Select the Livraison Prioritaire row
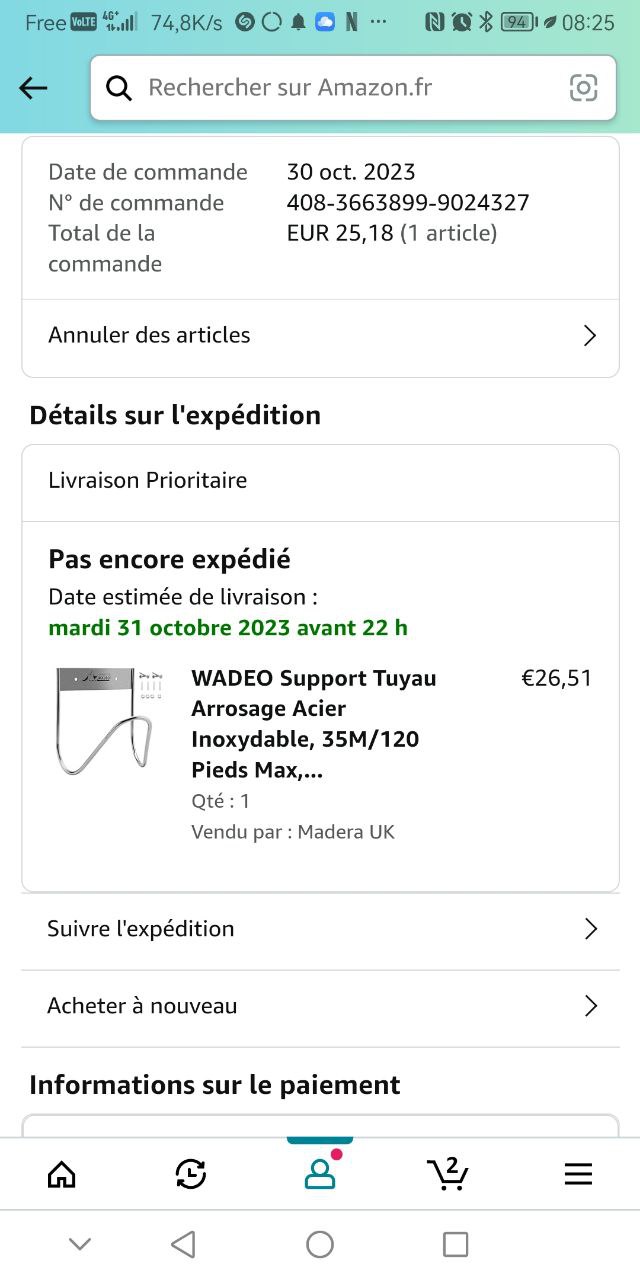Screen dimensions: 640x1280 (x=320, y=481)
